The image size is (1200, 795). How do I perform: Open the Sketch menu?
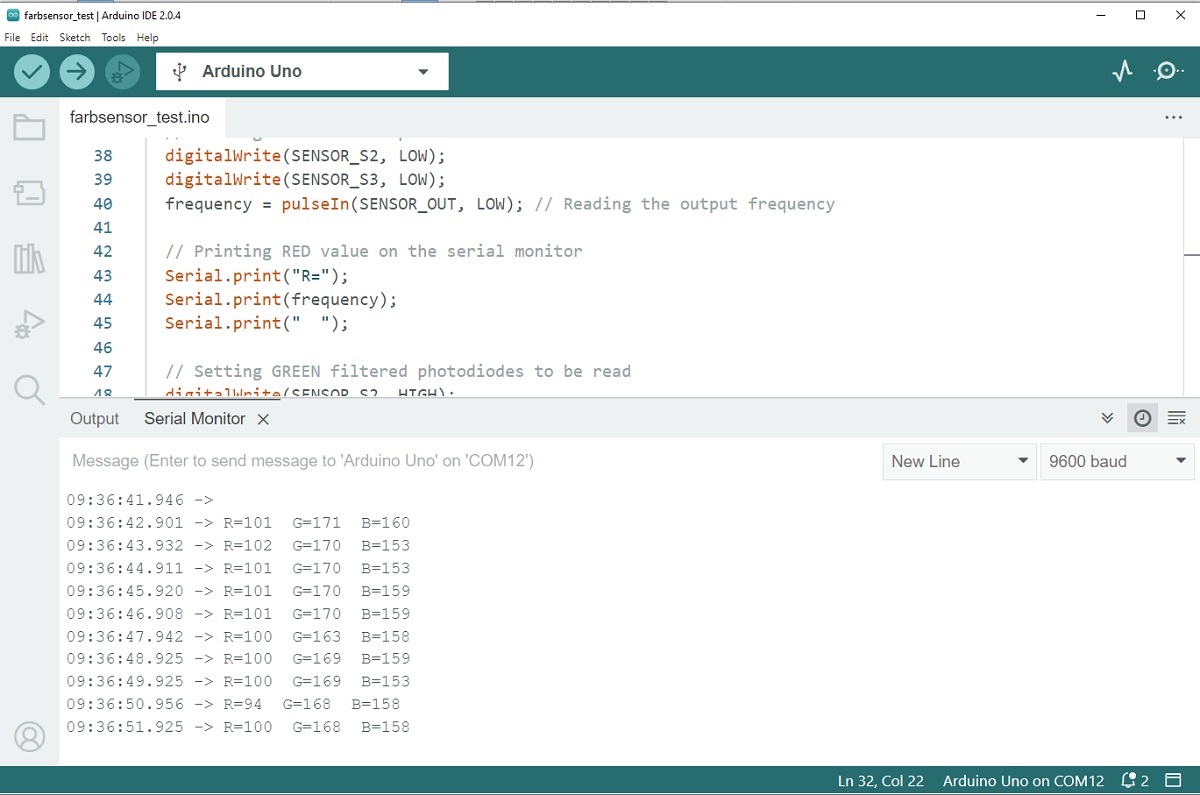tap(75, 37)
